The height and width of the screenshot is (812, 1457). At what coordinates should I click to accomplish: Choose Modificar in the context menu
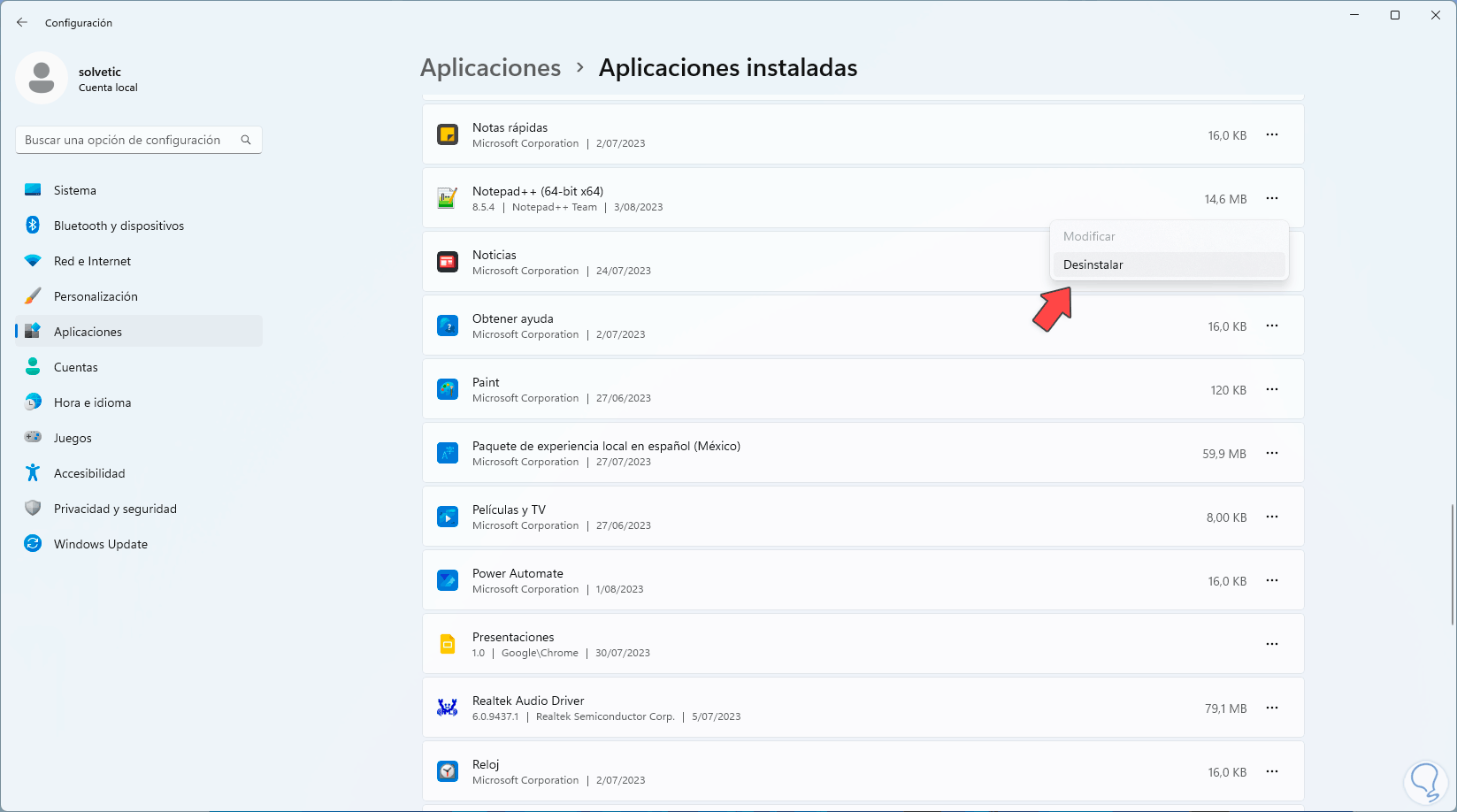(x=1169, y=236)
